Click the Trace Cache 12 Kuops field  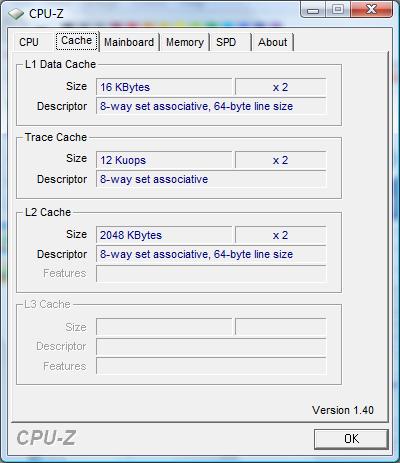coord(164,160)
